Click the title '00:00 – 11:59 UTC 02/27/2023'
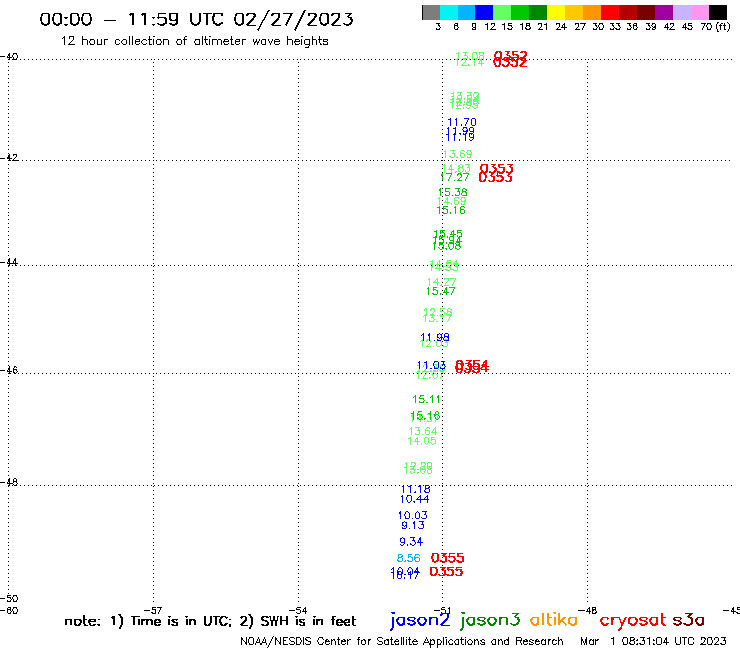The image size is (740, 650). (x=196, y=19)
